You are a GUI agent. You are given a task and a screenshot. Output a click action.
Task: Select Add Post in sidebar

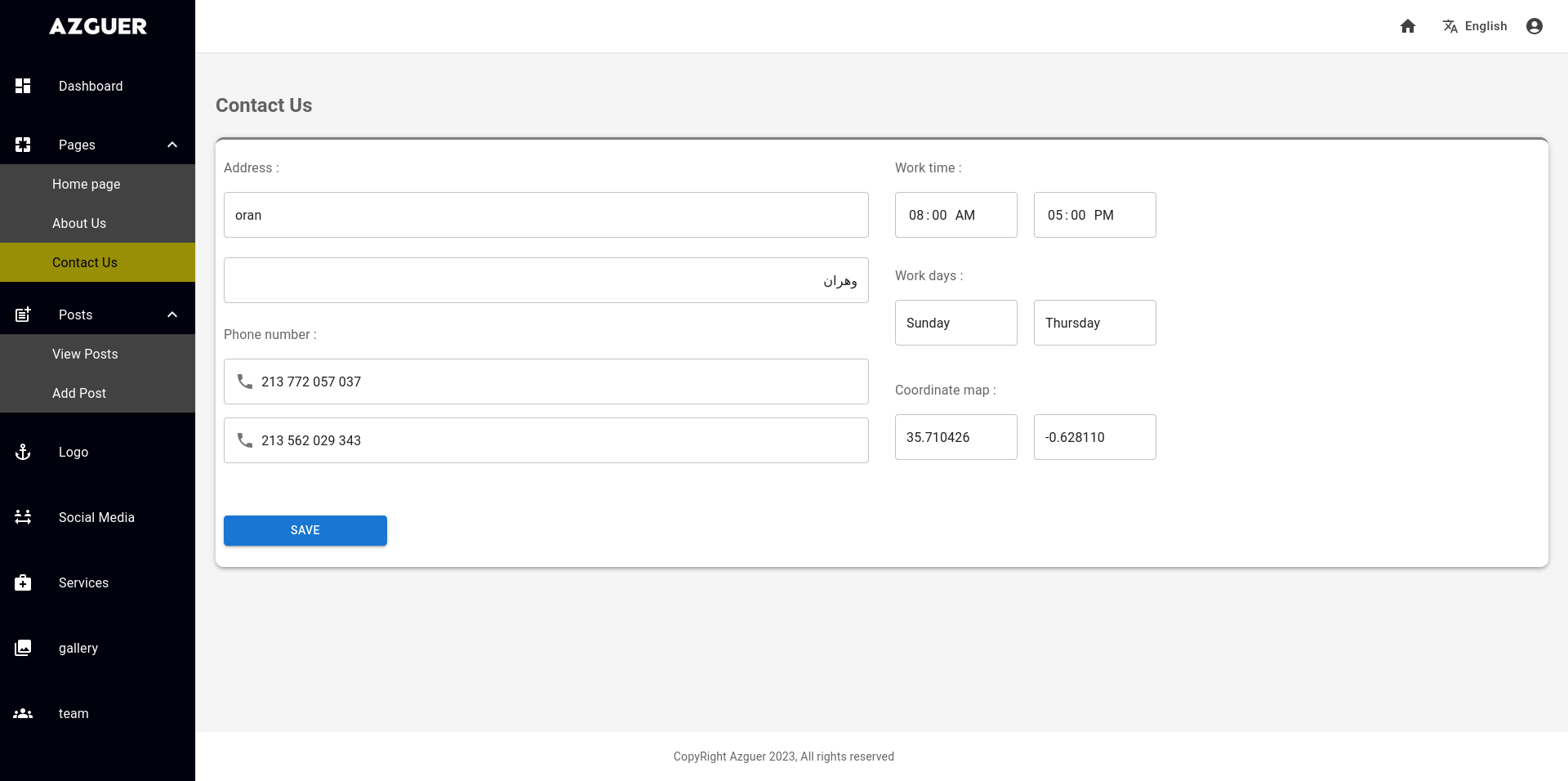[x=79, y=393]
